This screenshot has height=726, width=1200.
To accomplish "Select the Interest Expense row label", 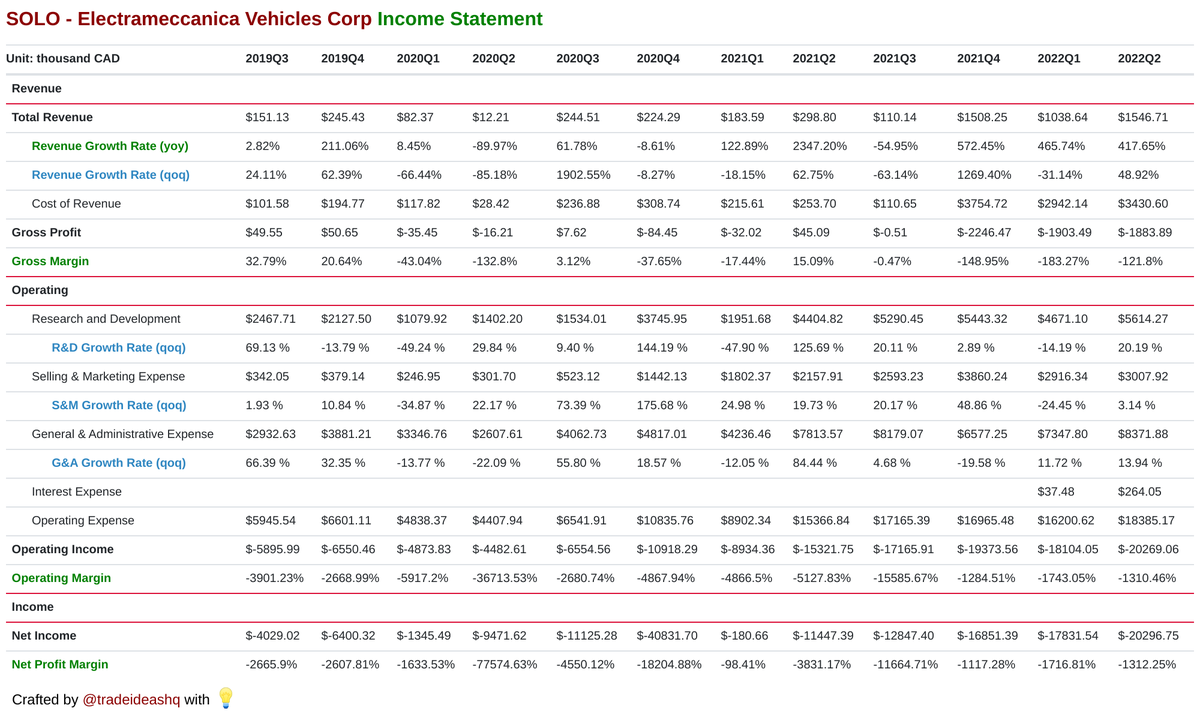I will [x=77, y=492].
